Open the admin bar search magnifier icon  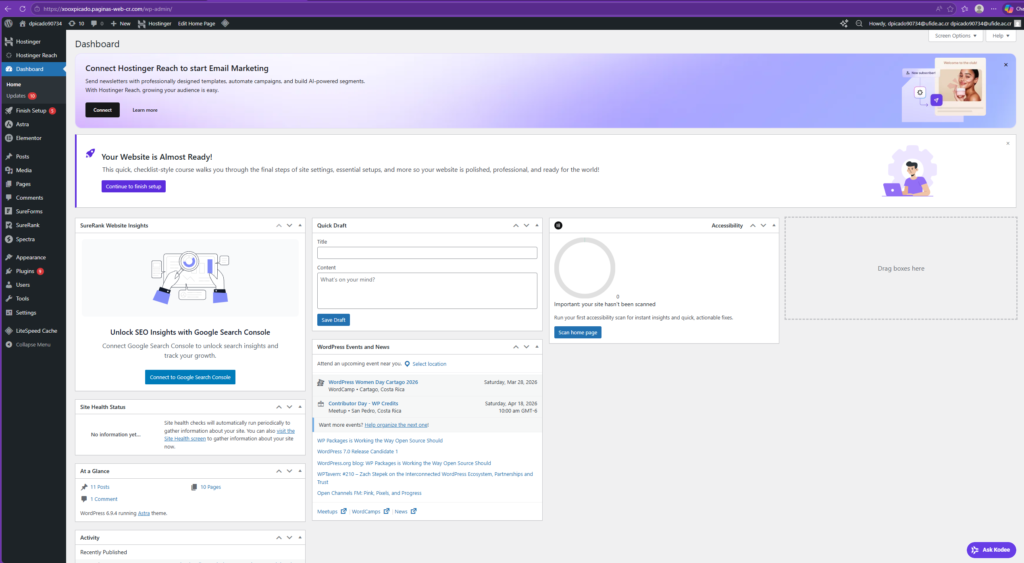(x=859, y=24)
